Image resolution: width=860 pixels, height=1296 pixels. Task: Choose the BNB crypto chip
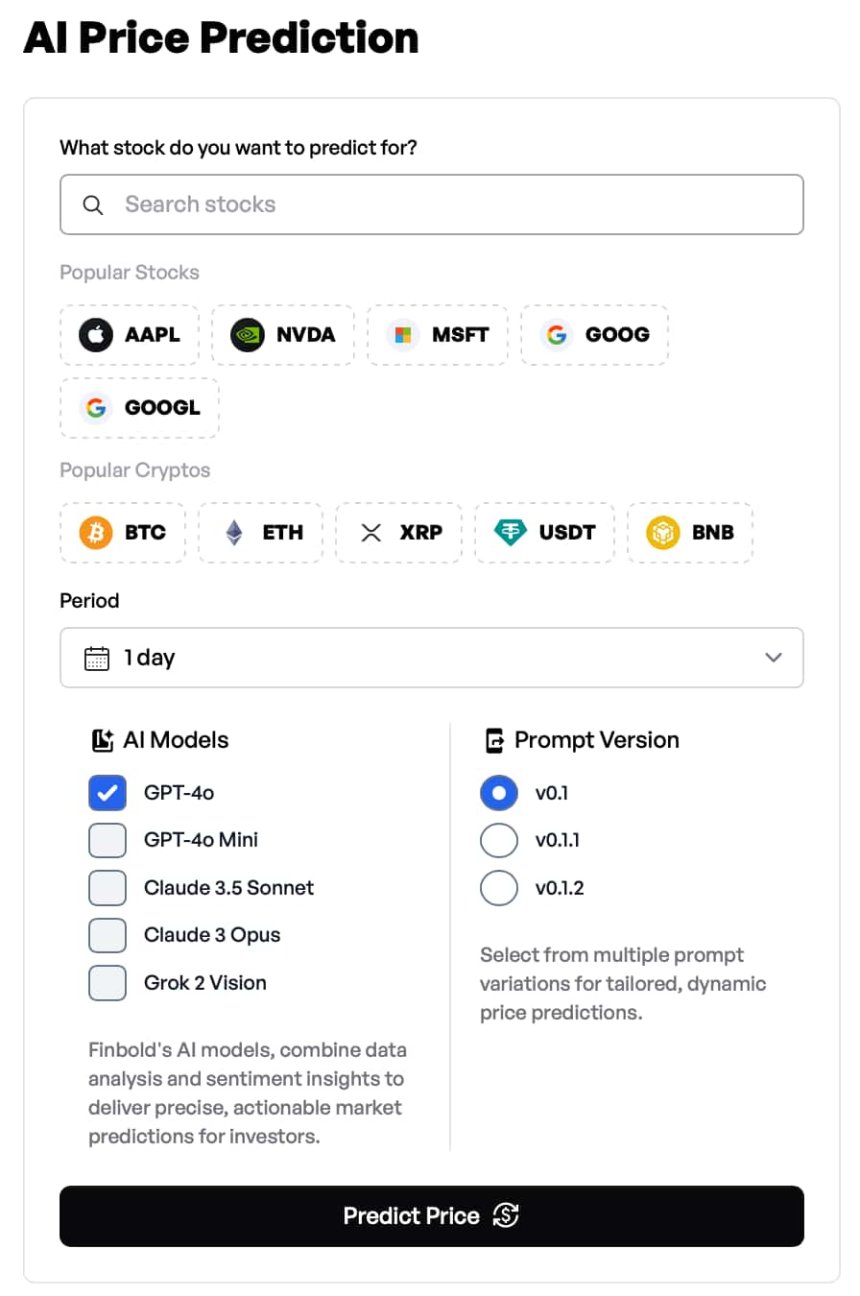pos(690,533)
